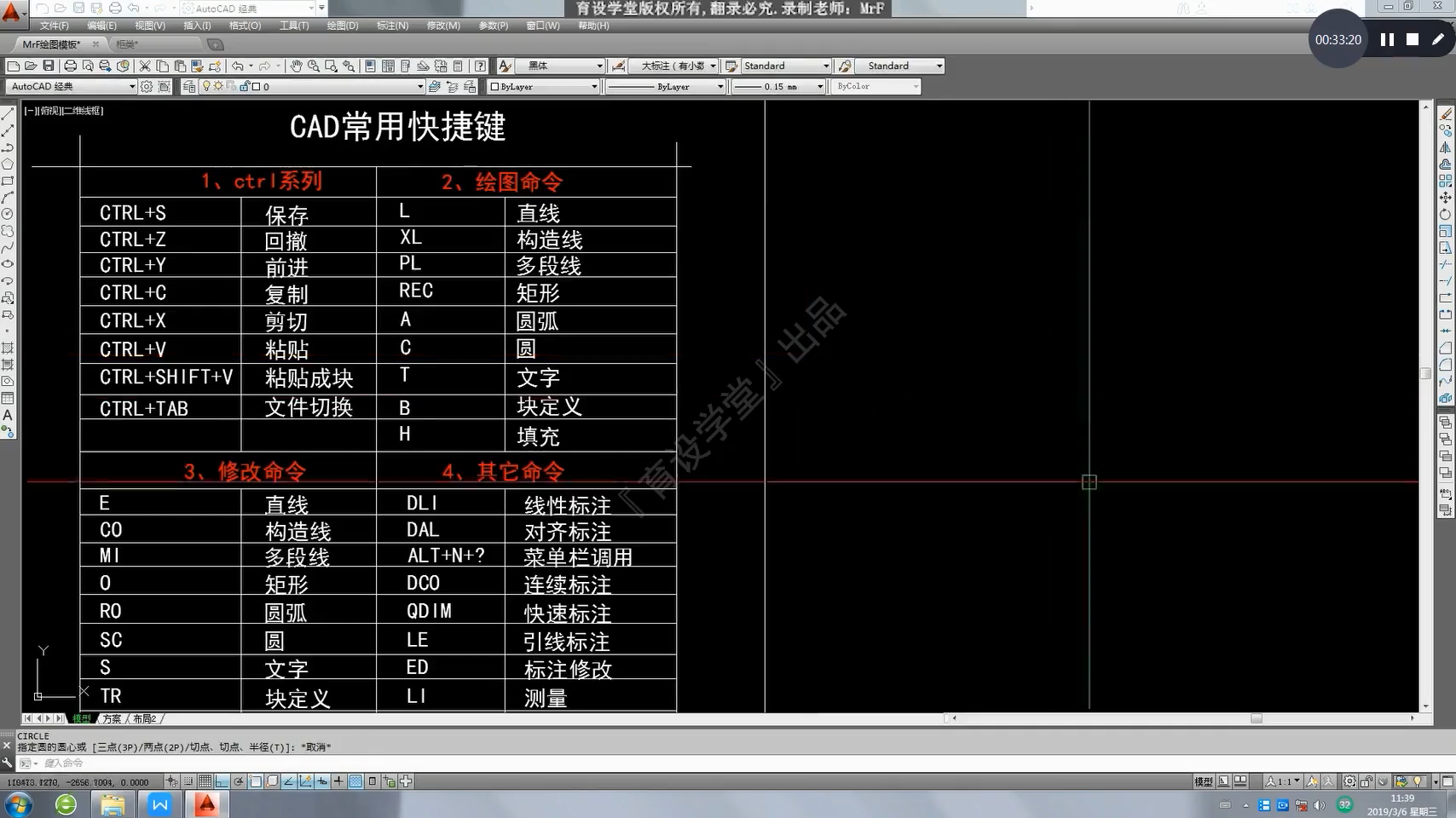1456x818 pixels.
Task: Select the Rotate modify tool
Action: point(1446,214)
